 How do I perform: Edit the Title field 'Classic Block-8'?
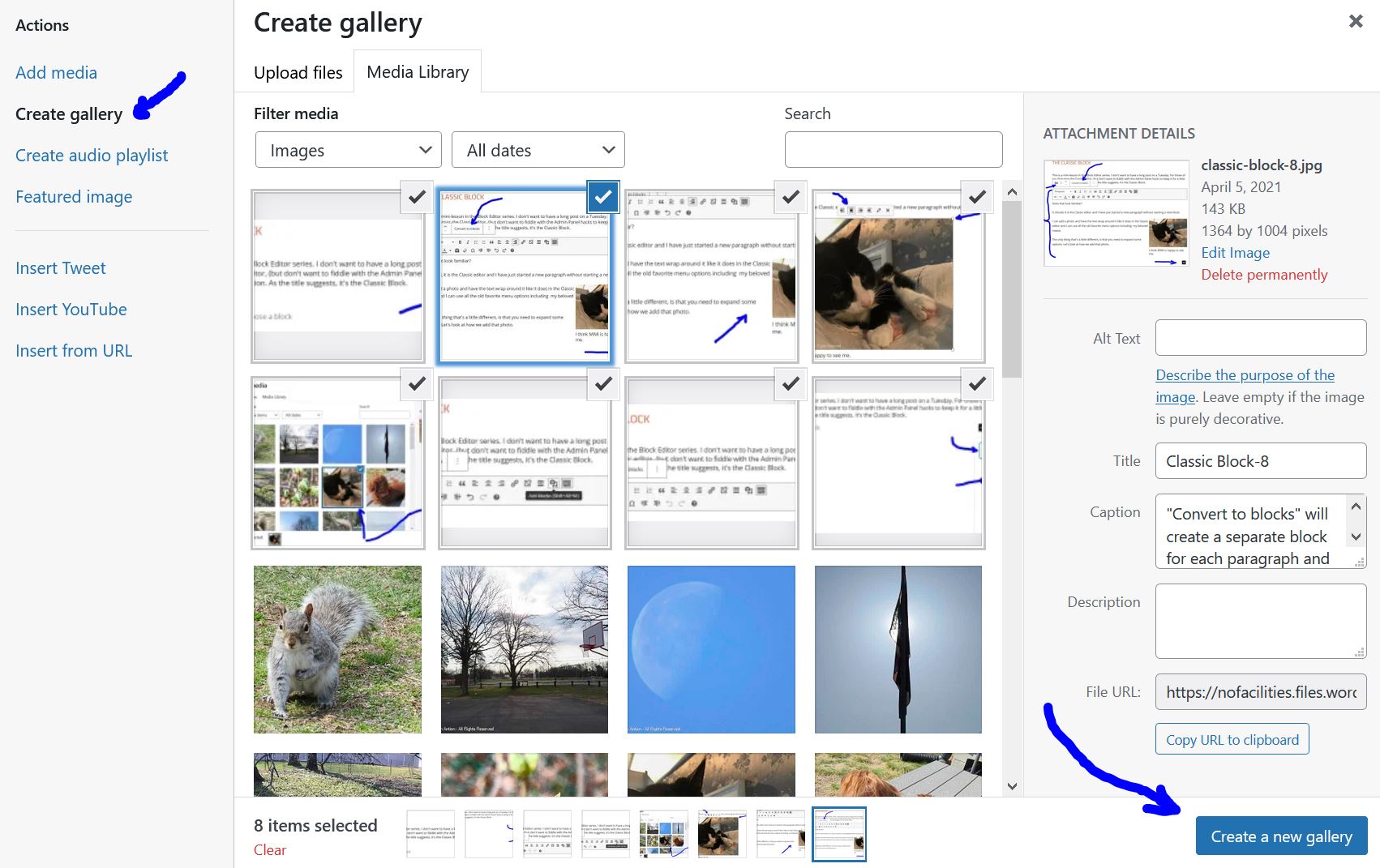1261,460
